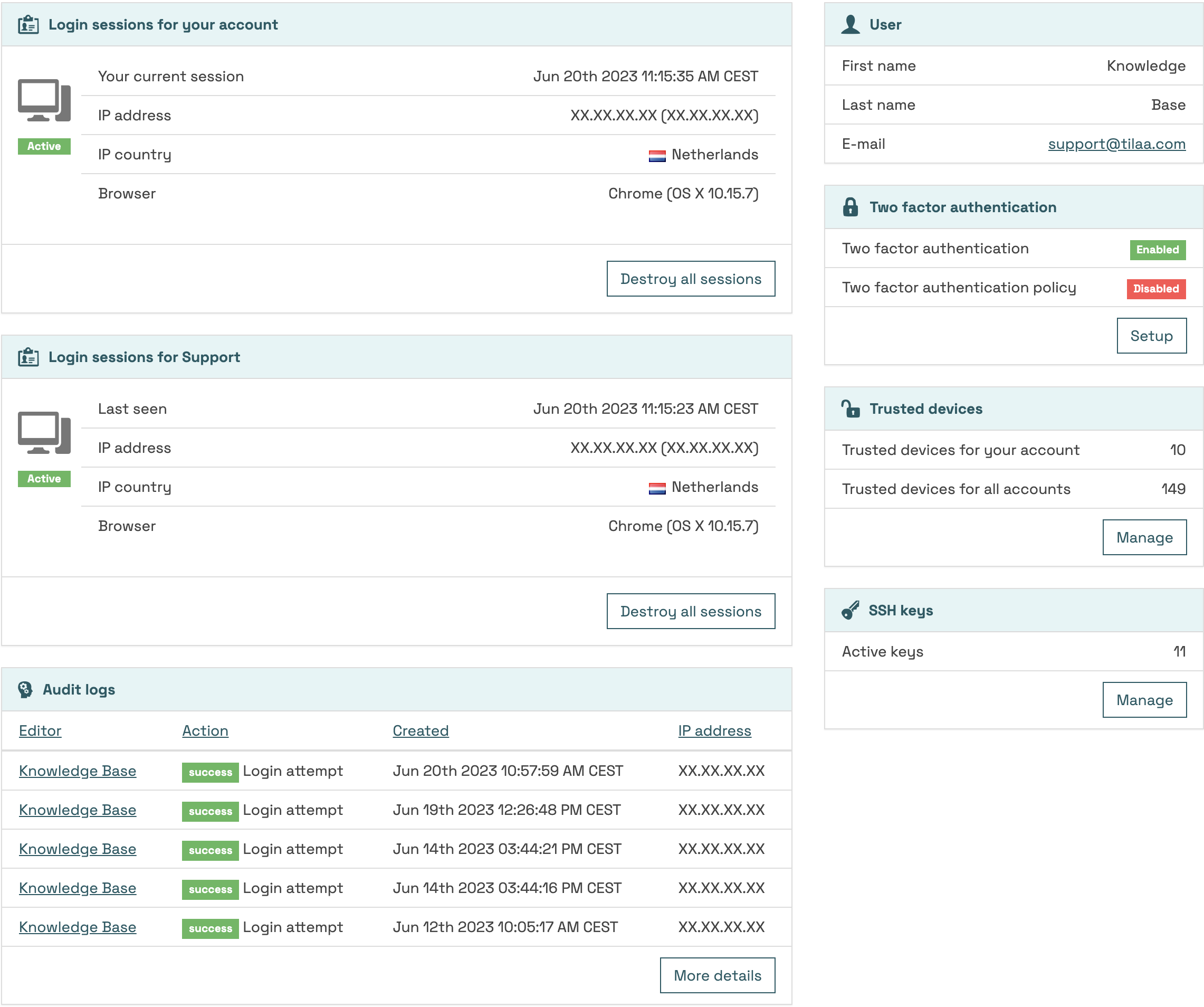1204x1007 pixels.
Task: Click the padlock icon in Two factor authentication header
Action: pyautogui.click(x=851, y=207)
